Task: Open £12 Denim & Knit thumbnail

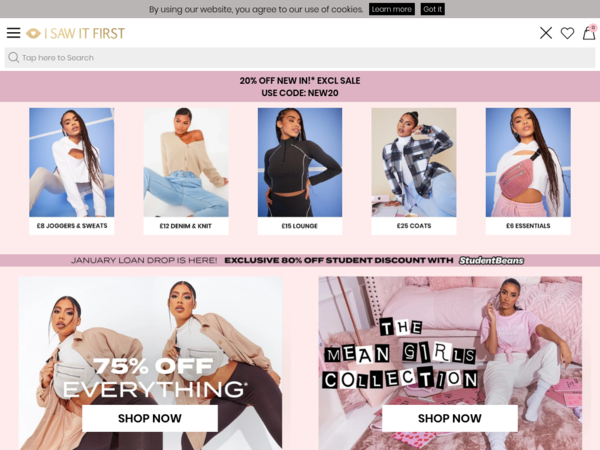Action: 186,171
